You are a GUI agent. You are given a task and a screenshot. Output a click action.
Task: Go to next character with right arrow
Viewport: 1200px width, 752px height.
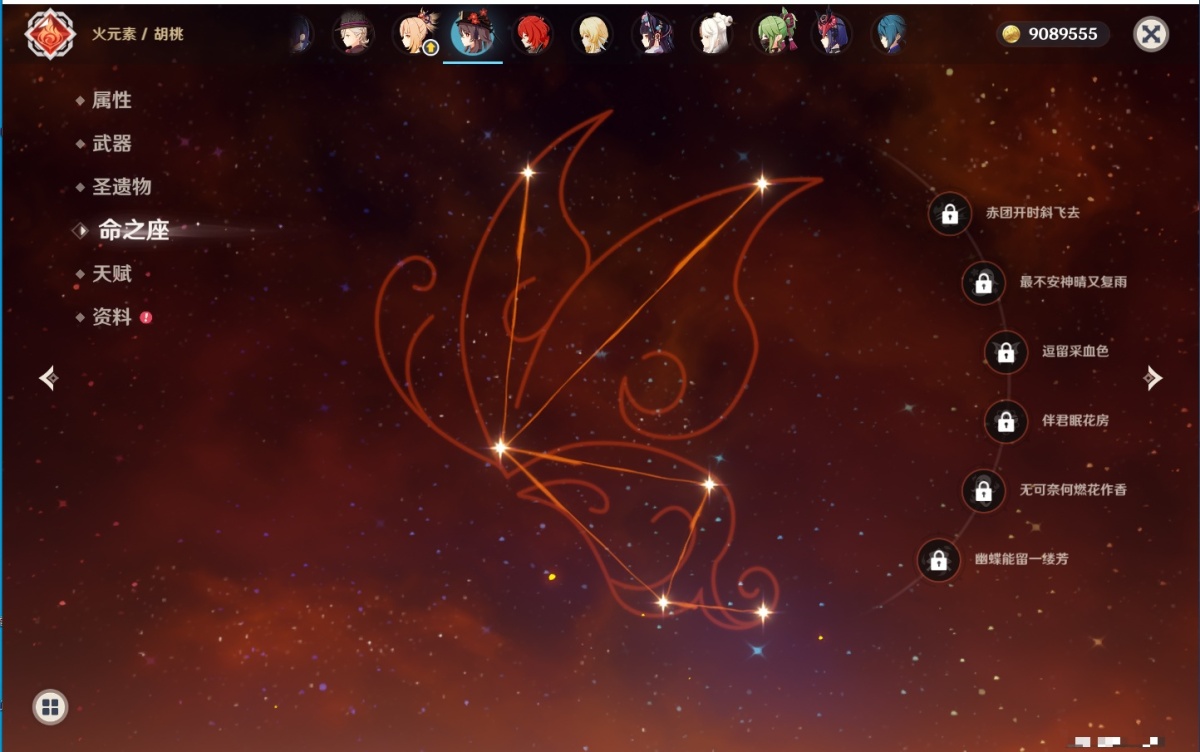1153,378
